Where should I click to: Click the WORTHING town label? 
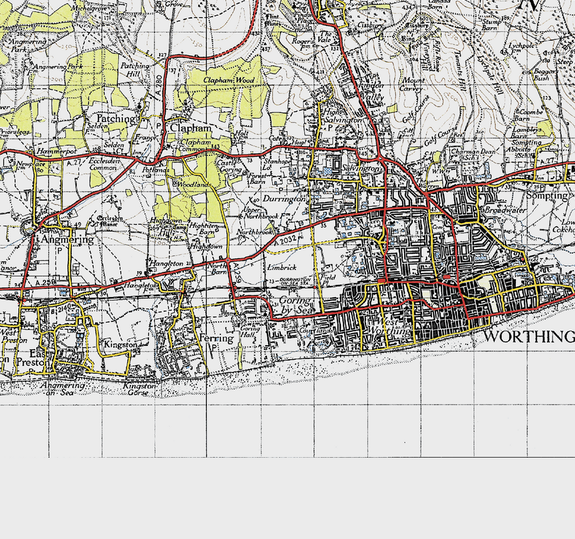tap(530, 336)
